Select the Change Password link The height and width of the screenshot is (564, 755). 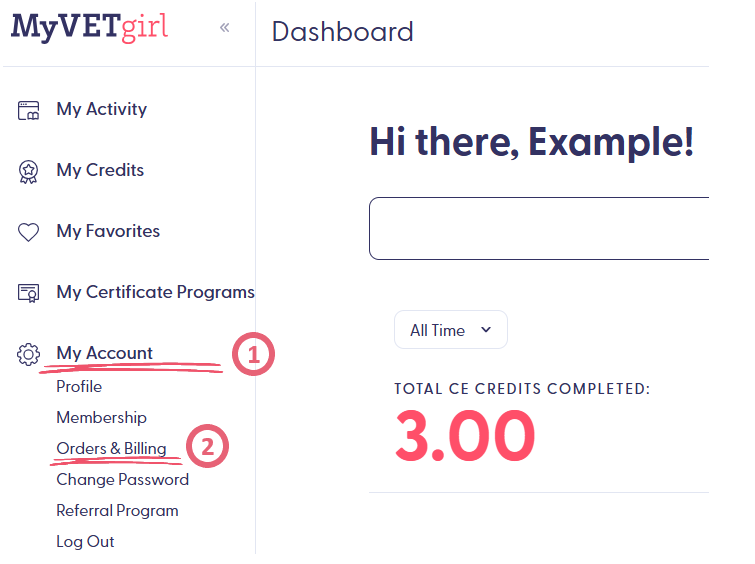[122, 480]
